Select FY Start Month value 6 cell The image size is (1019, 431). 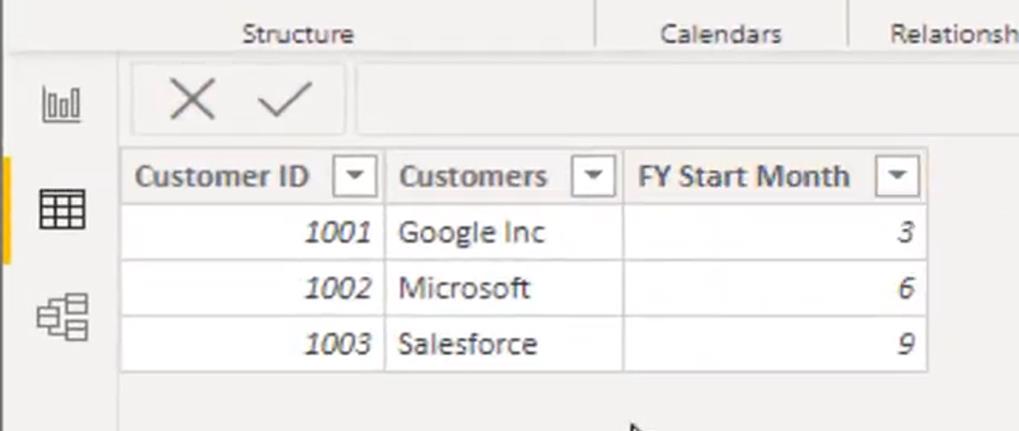775,288
